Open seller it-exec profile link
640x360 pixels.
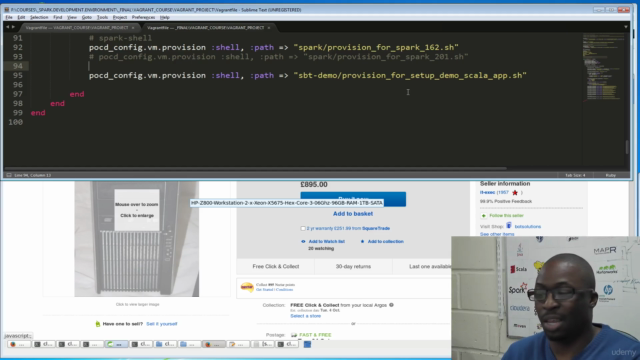[x=487, y=192]
